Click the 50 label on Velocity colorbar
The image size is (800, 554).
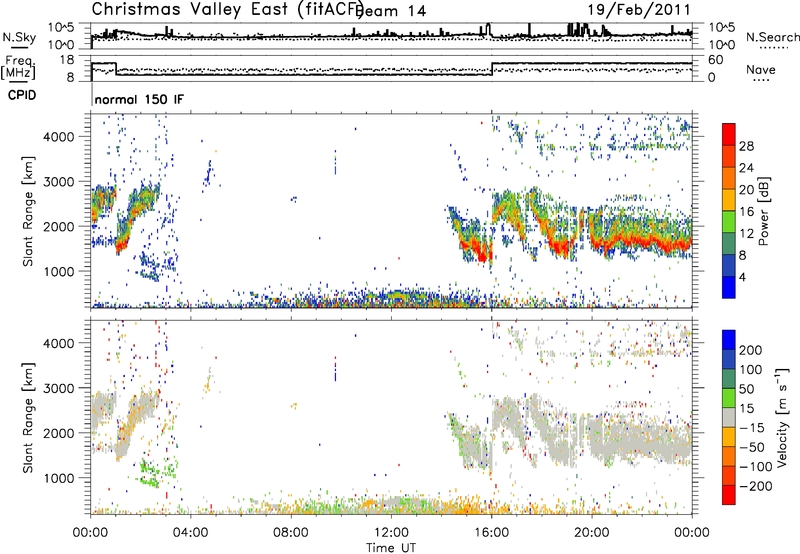746,389
